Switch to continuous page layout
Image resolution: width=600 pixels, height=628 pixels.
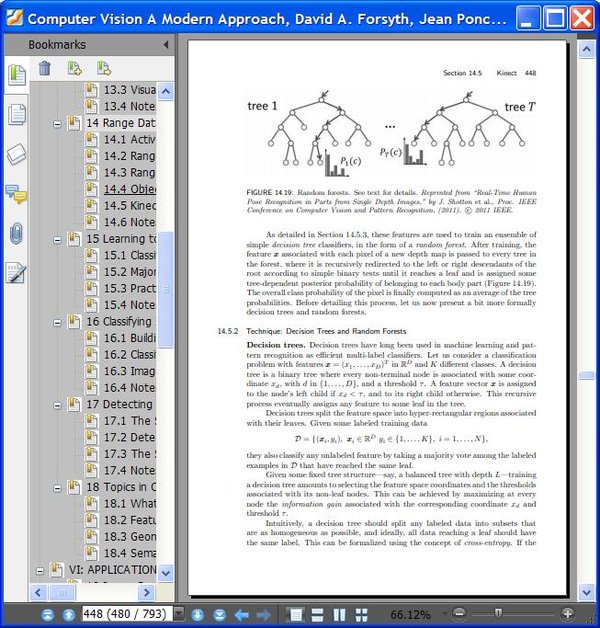coord(317,614)
